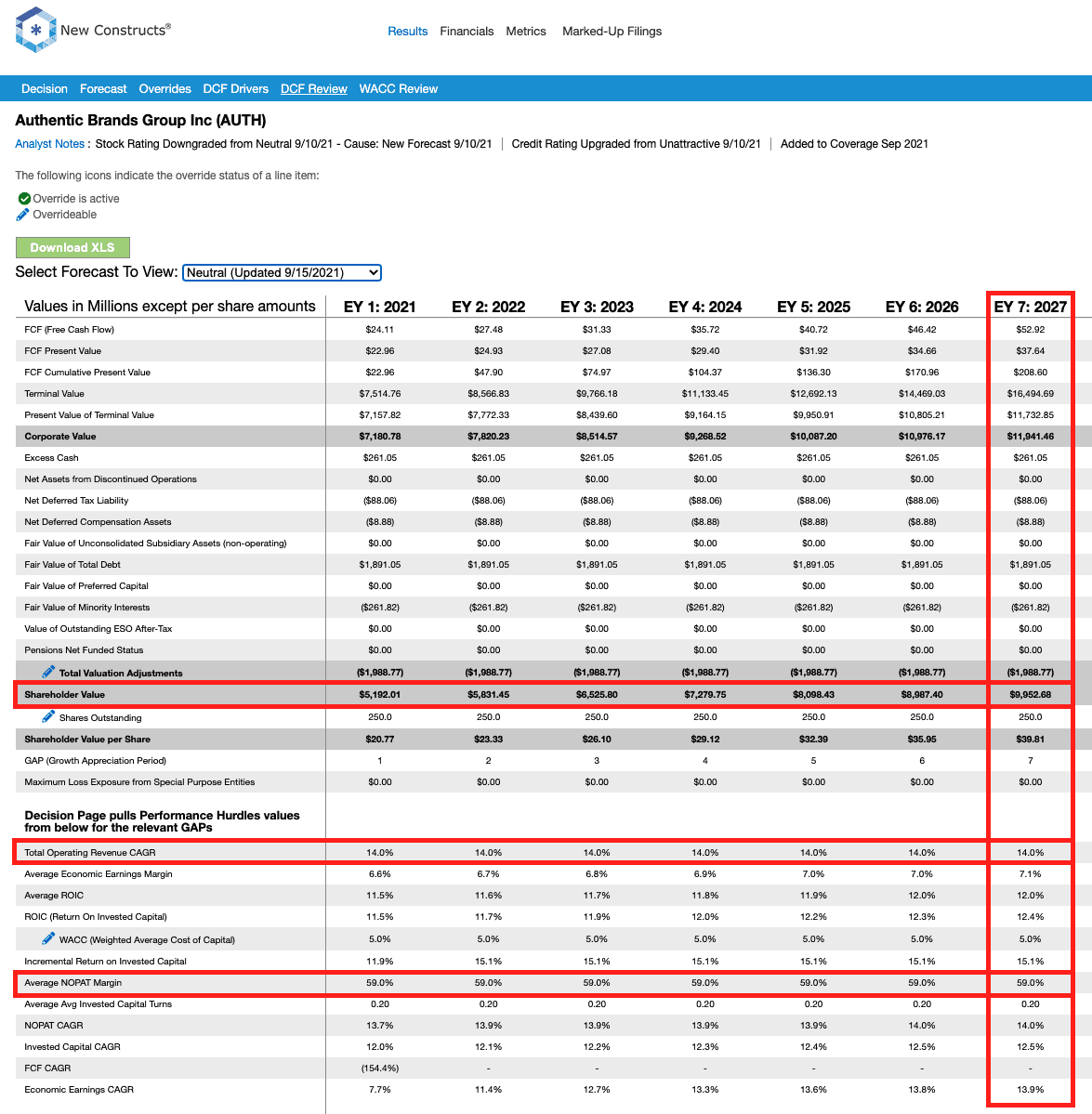The image size is (1092, 1114).
Task: Switch to the Forecast tab
Action: click(x=103, y=89)
